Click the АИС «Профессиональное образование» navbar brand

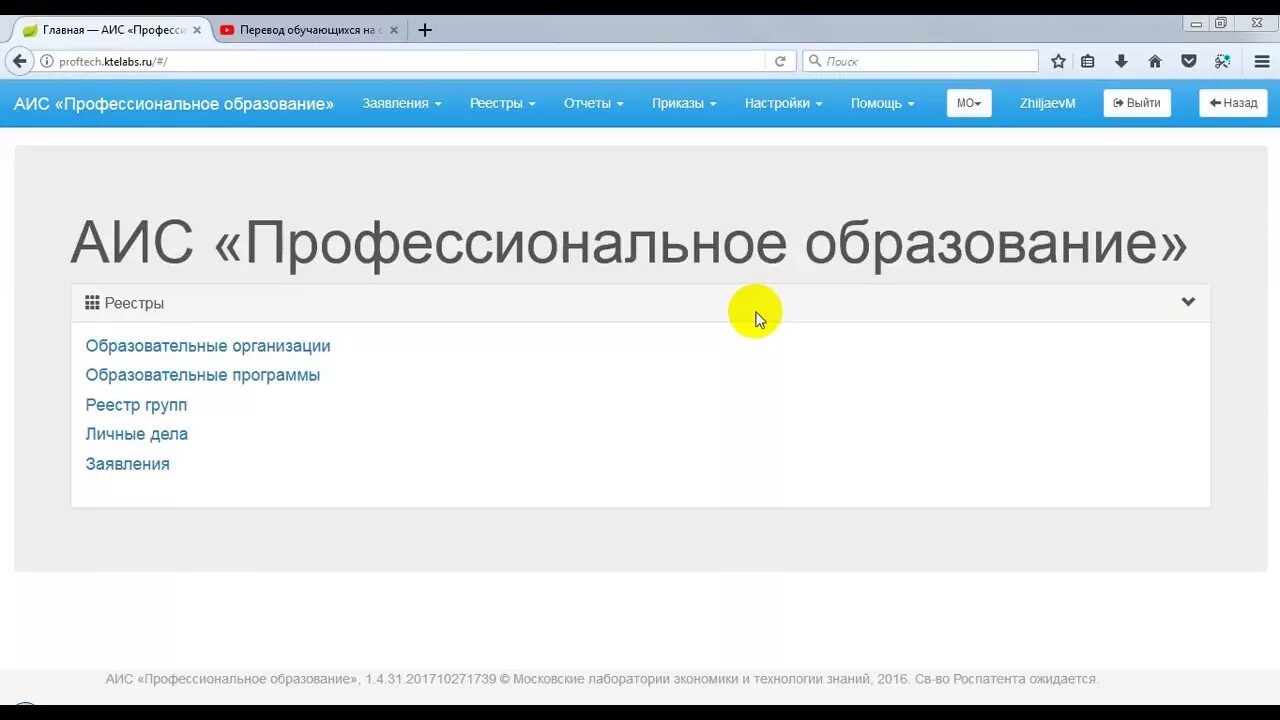pyautogui.click(x=174, y=103)
